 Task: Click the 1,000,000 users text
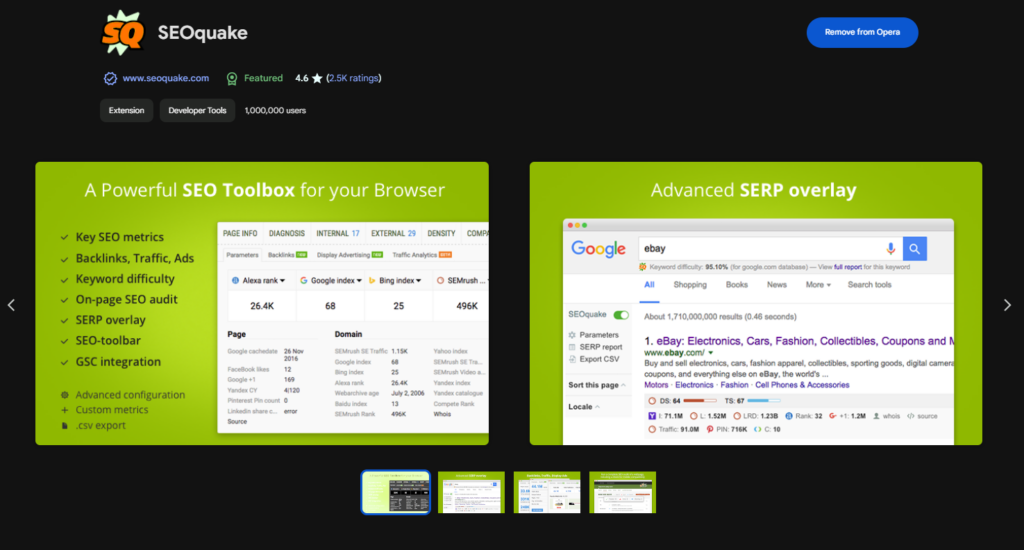275,110
